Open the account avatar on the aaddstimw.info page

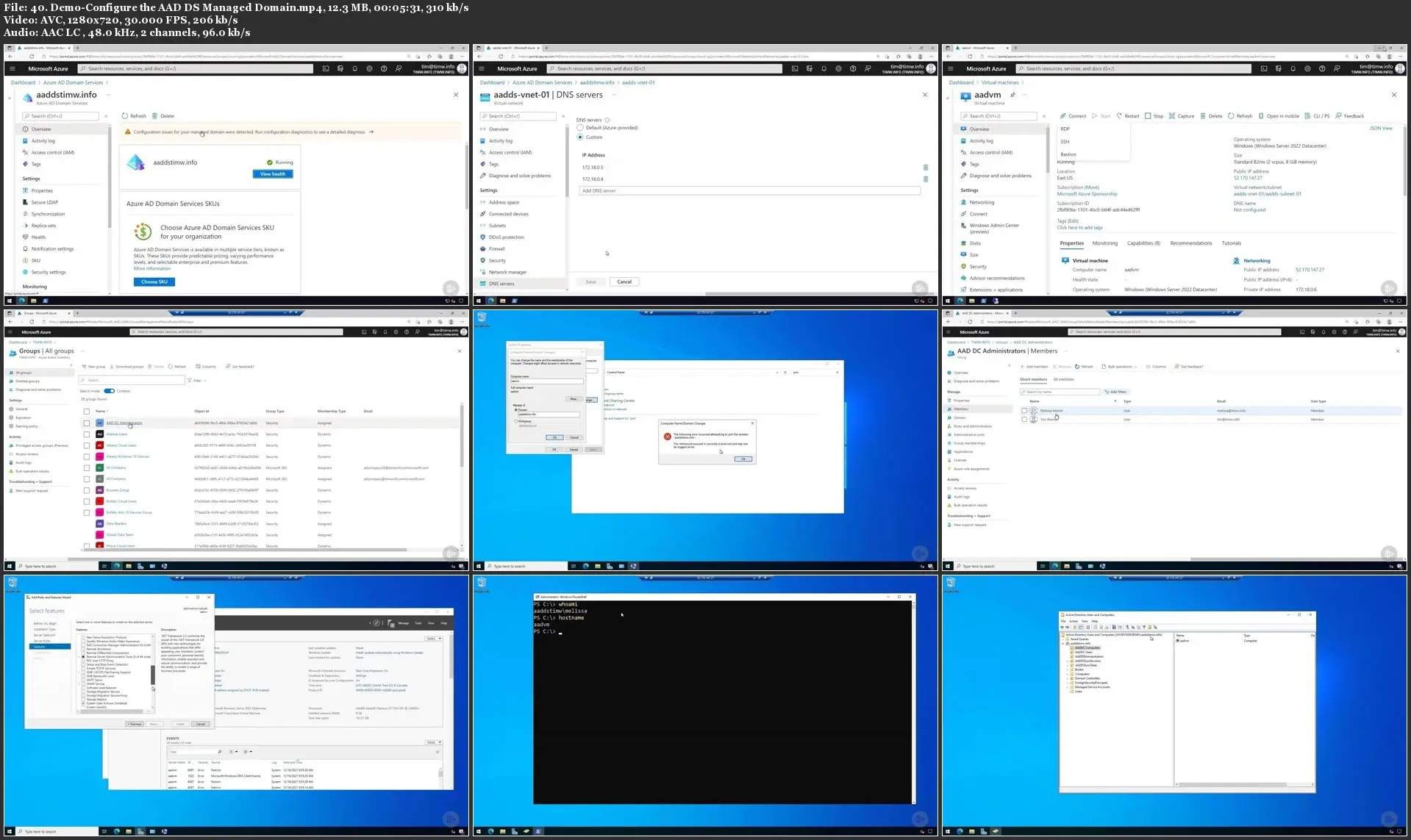pyautogui.click(x=462, y=68)
